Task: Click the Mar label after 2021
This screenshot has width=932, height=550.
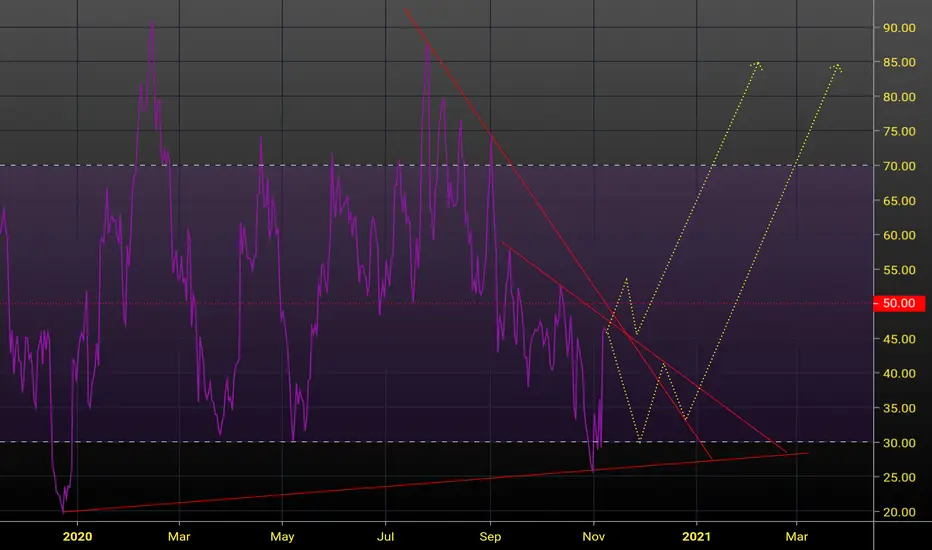Action: pyautogui.click(x=796, y=536)
